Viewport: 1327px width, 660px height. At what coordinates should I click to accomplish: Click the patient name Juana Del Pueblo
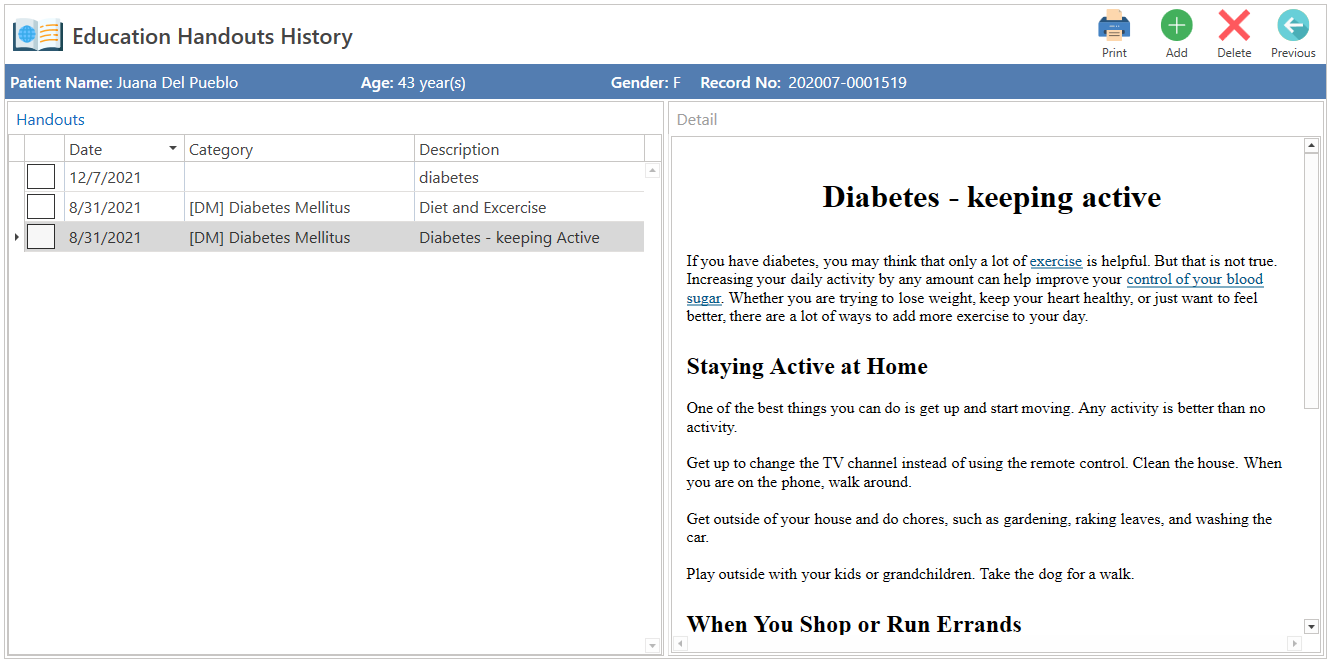pyautogui.click(x=177, y=83)
